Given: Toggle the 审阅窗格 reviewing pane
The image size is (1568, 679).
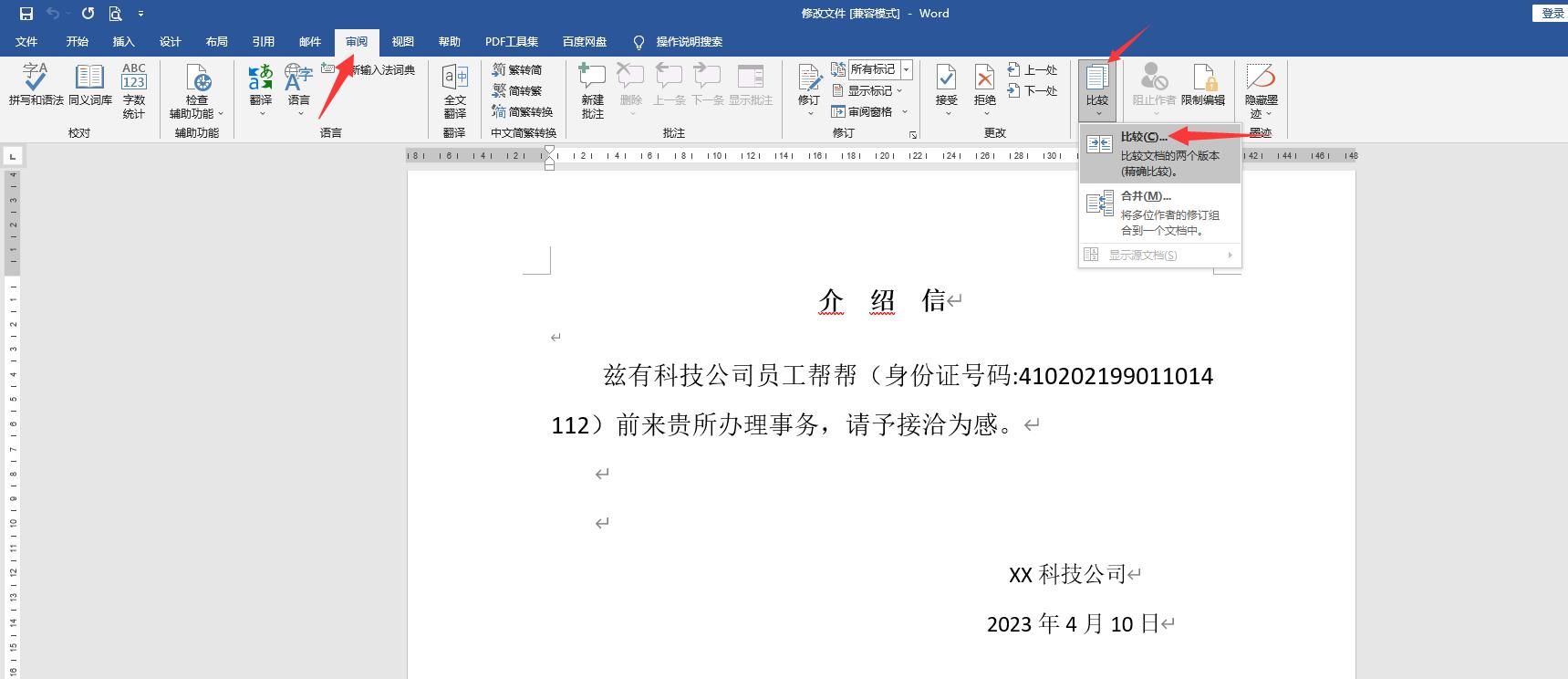Looking at the screenshot, I should (862, 111).
